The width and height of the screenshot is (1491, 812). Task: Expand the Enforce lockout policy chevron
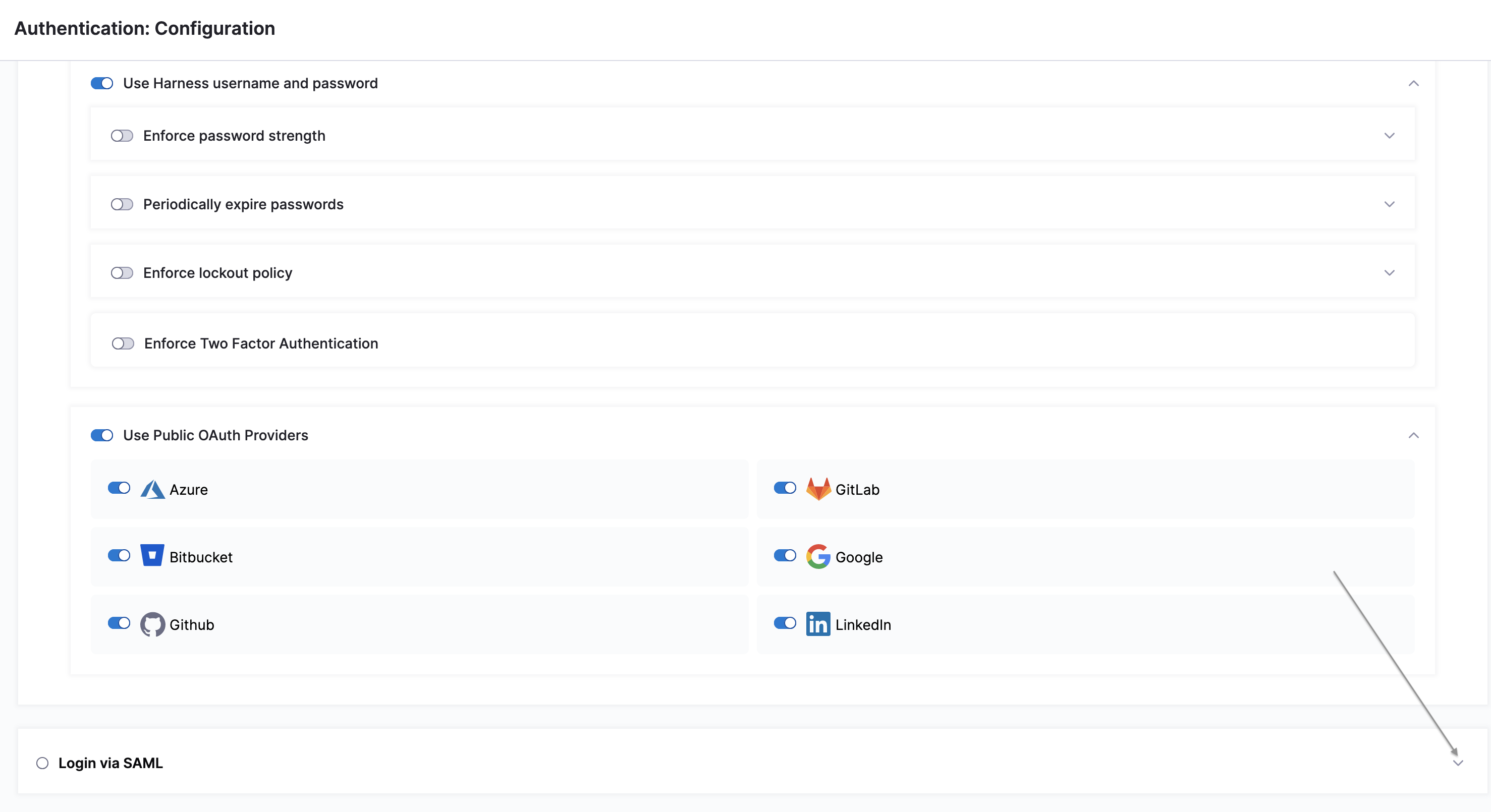[1389, 273]
